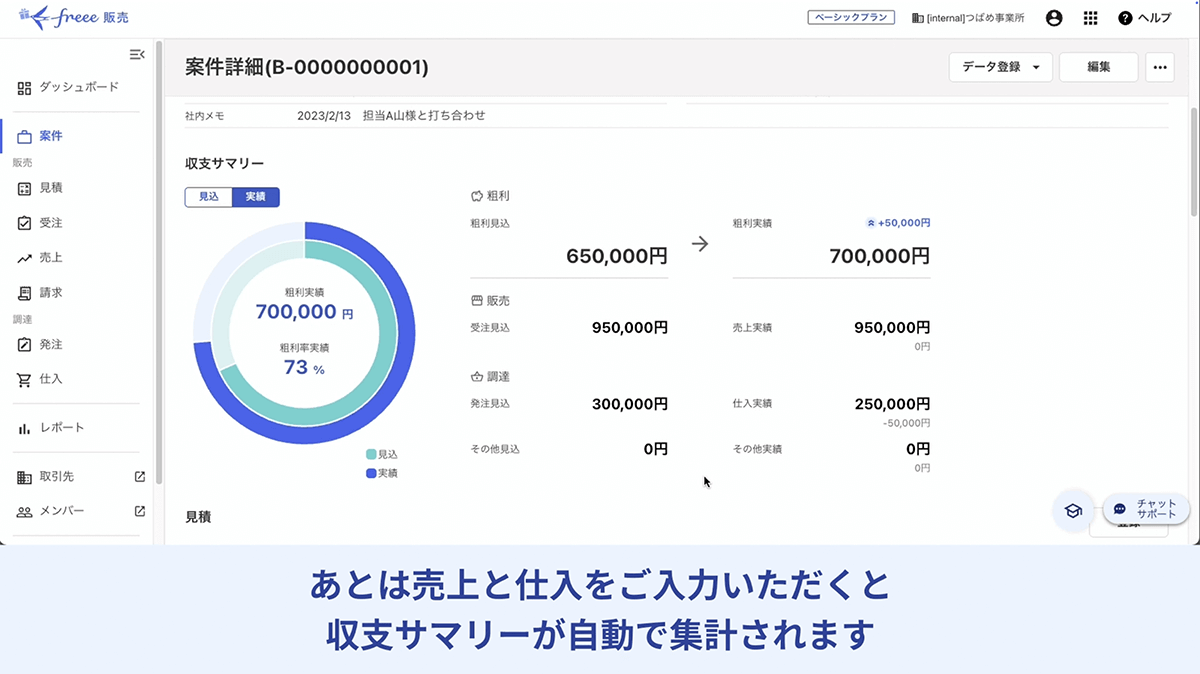Select the 請求 sidebar item
Viewport: 1200px width, 674px height.
51,293
